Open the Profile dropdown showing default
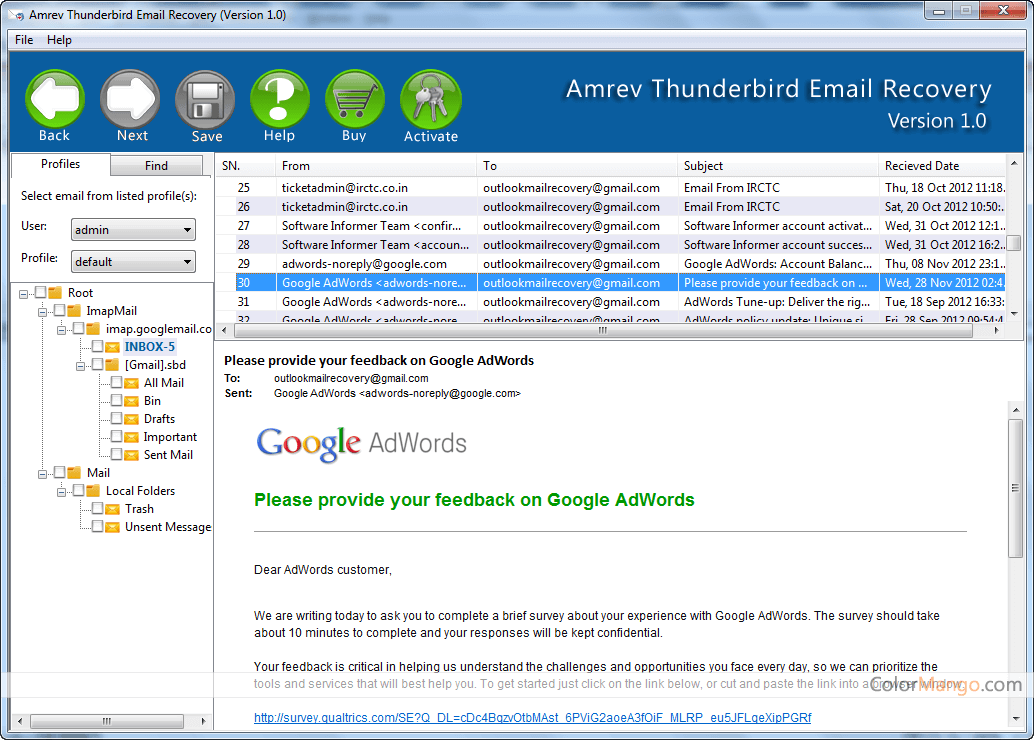Screen dimensions: 1034x740 (x=133, y=262)
